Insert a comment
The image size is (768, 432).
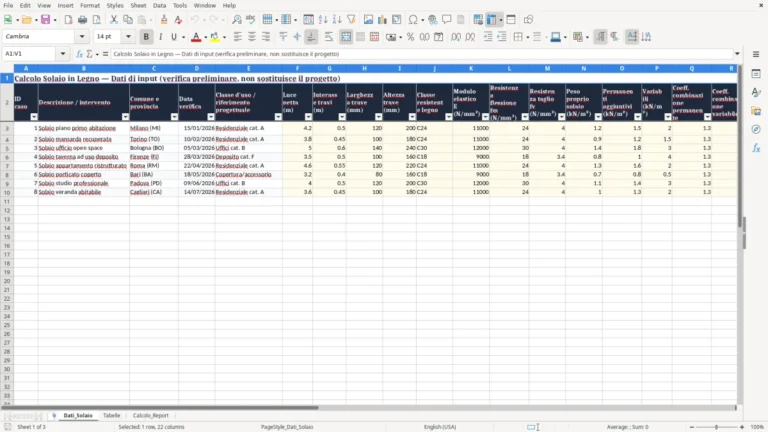click(x=447, y=20)
